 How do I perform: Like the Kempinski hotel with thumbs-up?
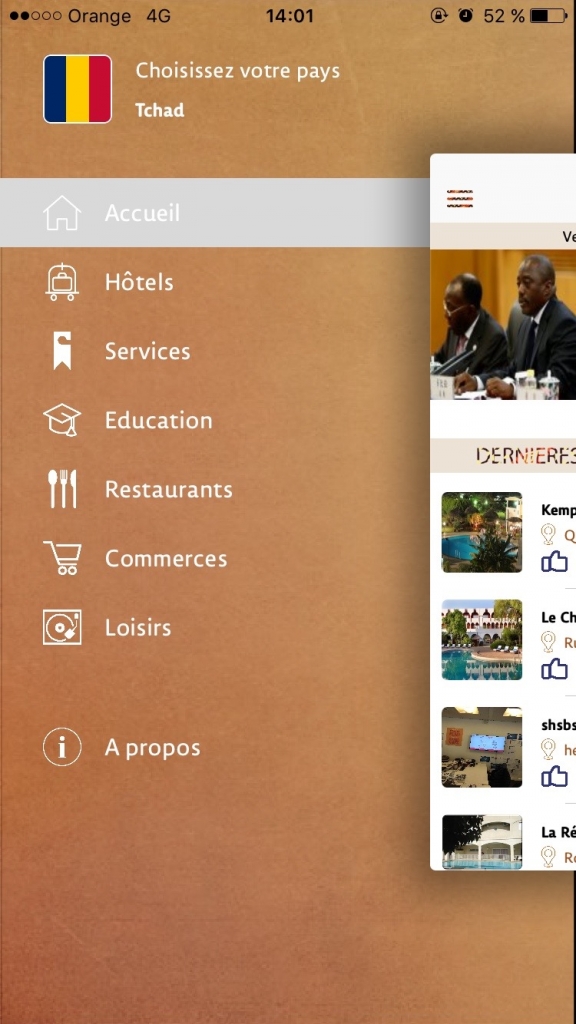(x=554, y=561)
